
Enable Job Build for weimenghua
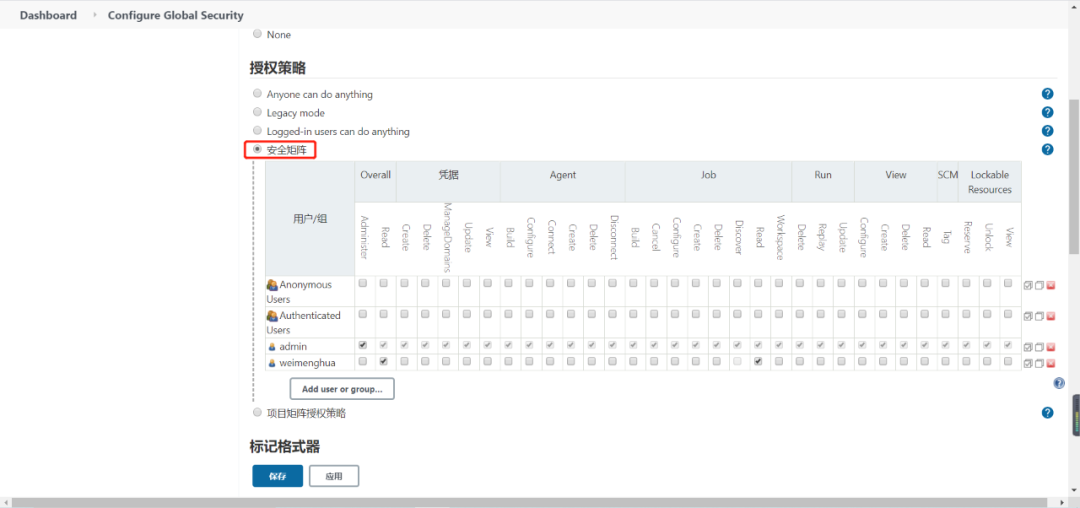(x=634, y=361)
